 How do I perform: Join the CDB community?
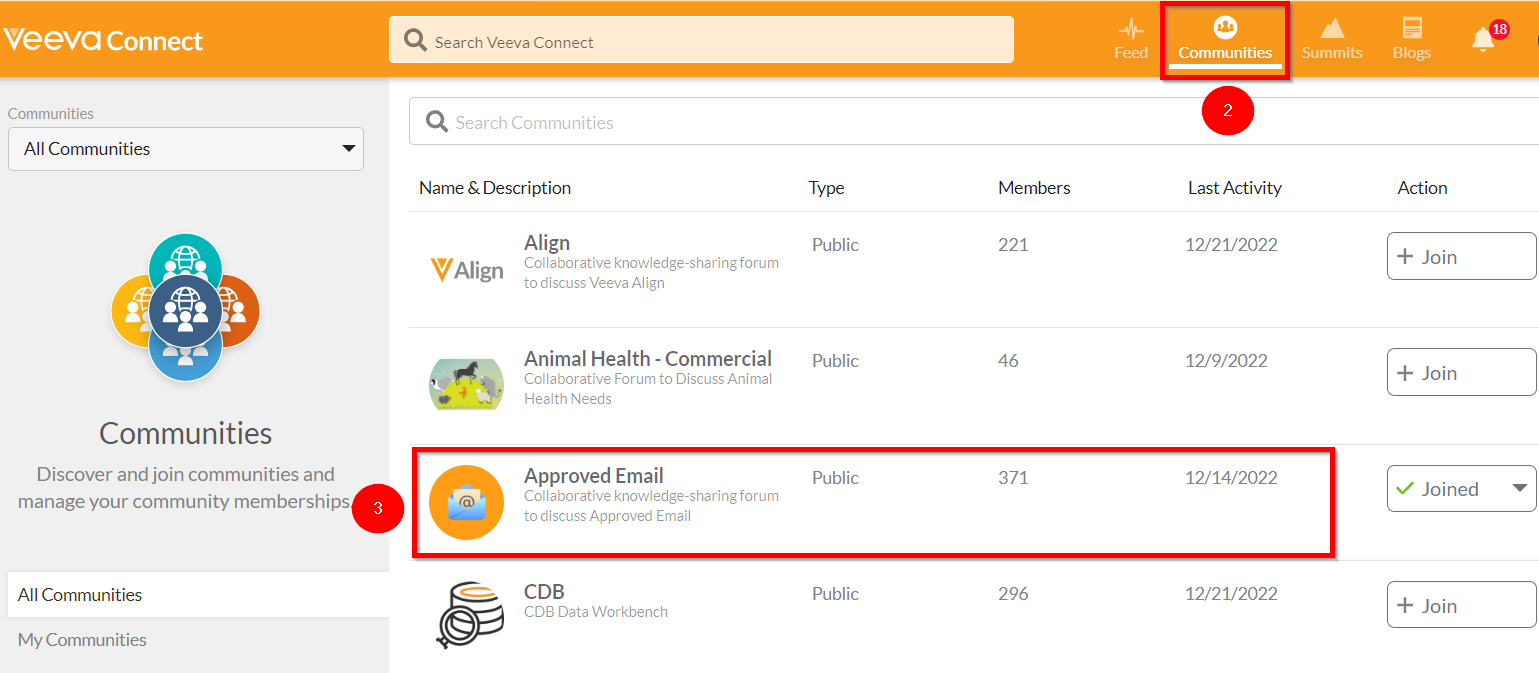click(1460, 606)
